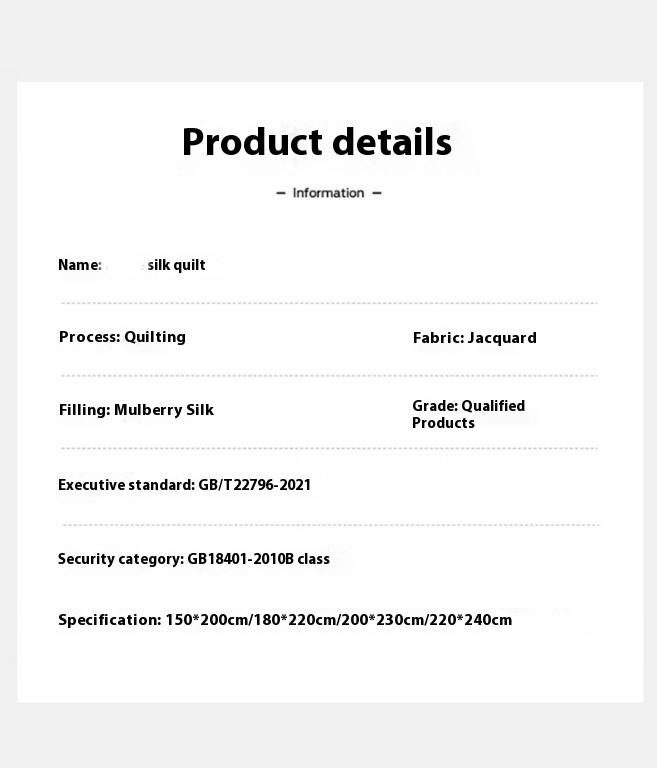Click the Process: Quilting text
This screenshot has width=657, height=768.
(x=122, y=337)
